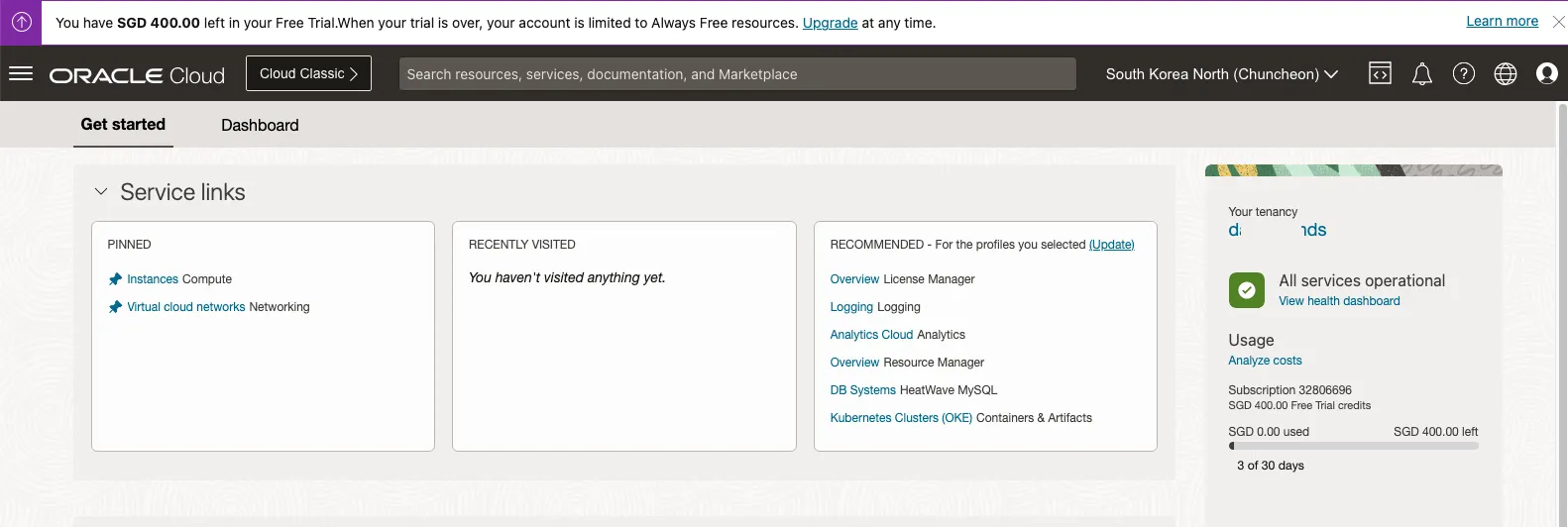Viewport: 1568px width, 527px height.
Task: Click the Subscription 32806696 text
Action: coord(1289,390)
